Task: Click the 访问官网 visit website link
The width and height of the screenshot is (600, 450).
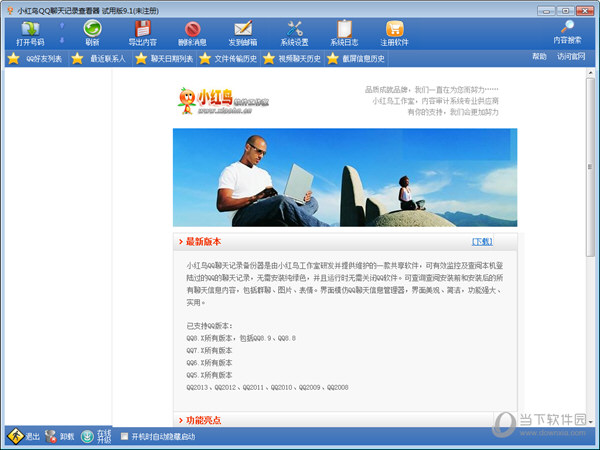Action: 571,57
